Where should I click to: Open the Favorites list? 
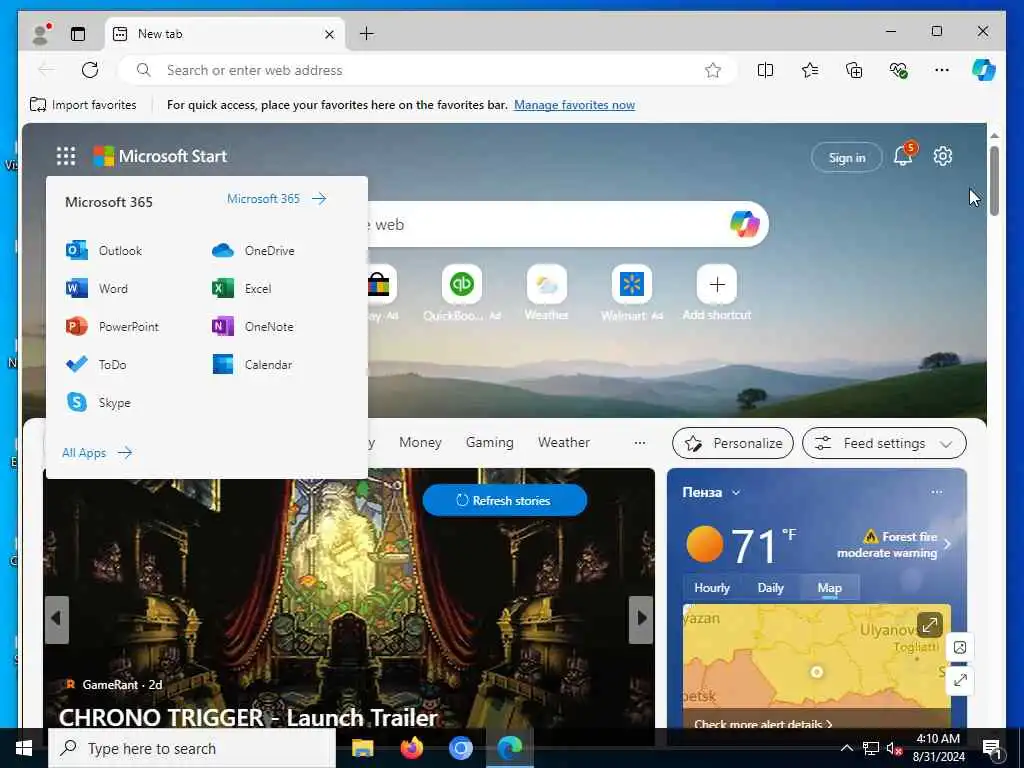(810, 70)
